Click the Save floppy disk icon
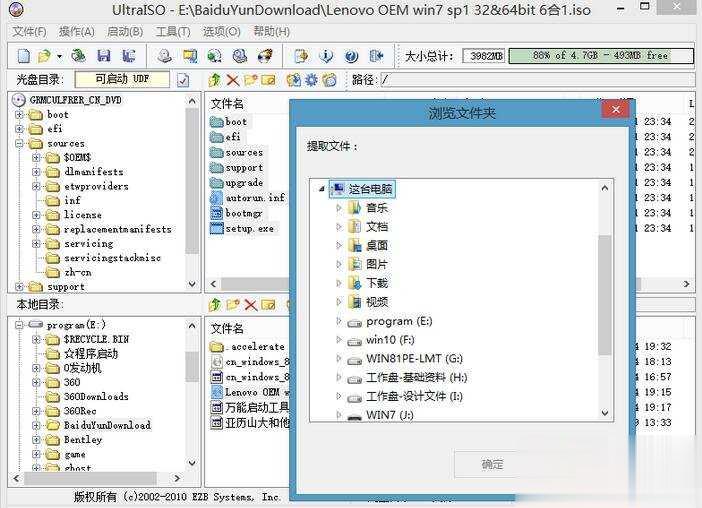The image size is (702, 508). [104, 56]
